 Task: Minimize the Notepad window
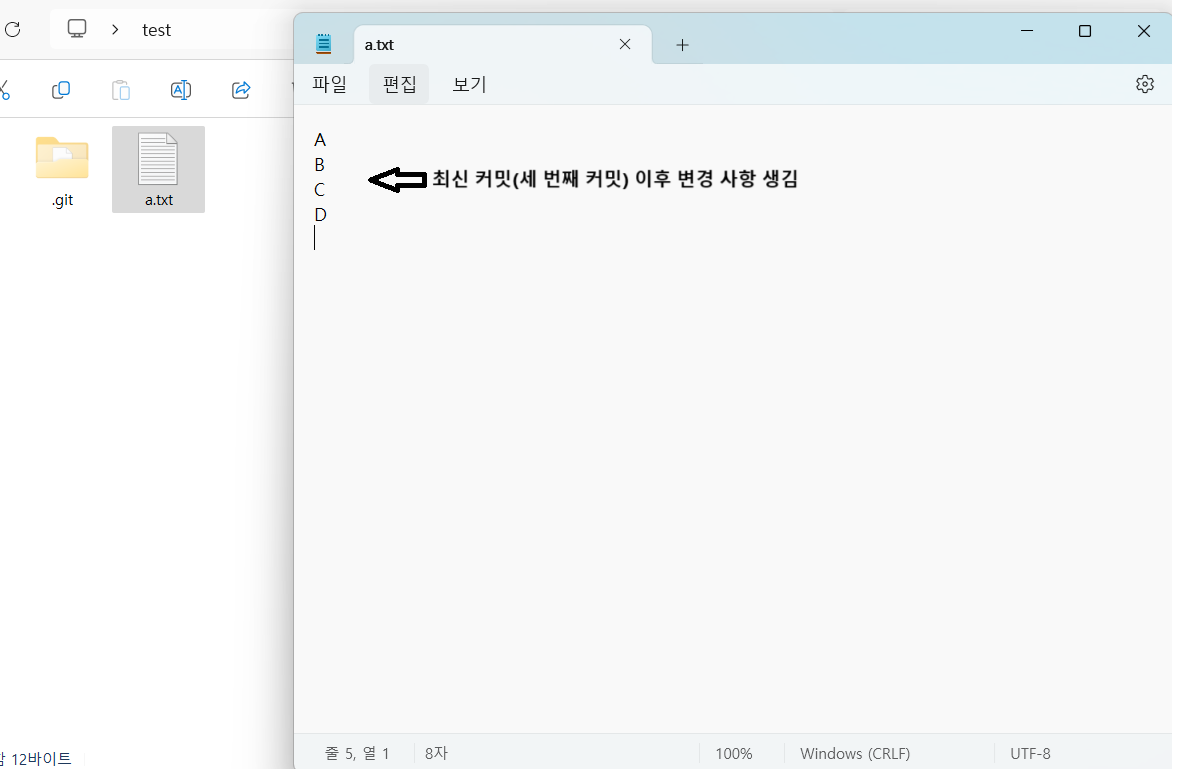tap(1027, 31)
